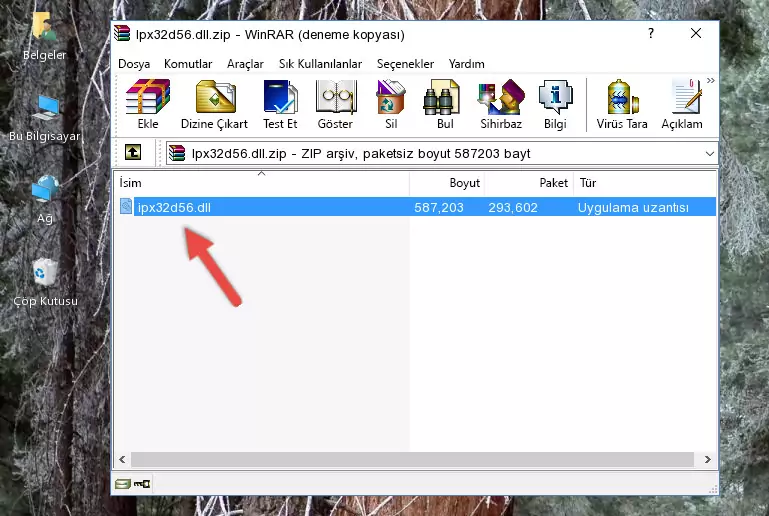The width and height of the screenshot is (769, 516).
Task: Sort by the İsim column header
Action: click(262, 183)
